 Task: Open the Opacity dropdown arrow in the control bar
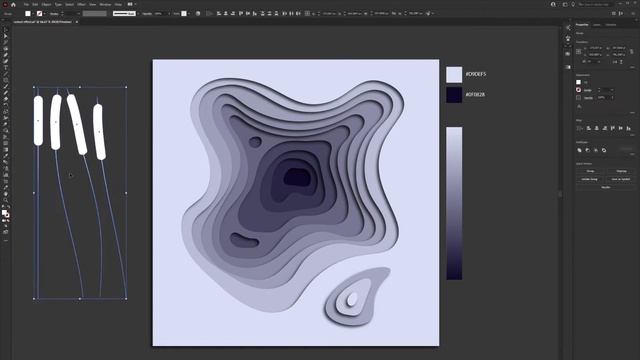tap(169, 13)
